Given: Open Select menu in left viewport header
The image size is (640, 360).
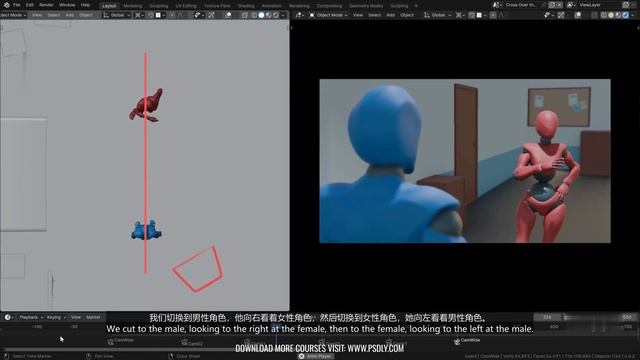Looking at the screenshot, I should 54,15.
